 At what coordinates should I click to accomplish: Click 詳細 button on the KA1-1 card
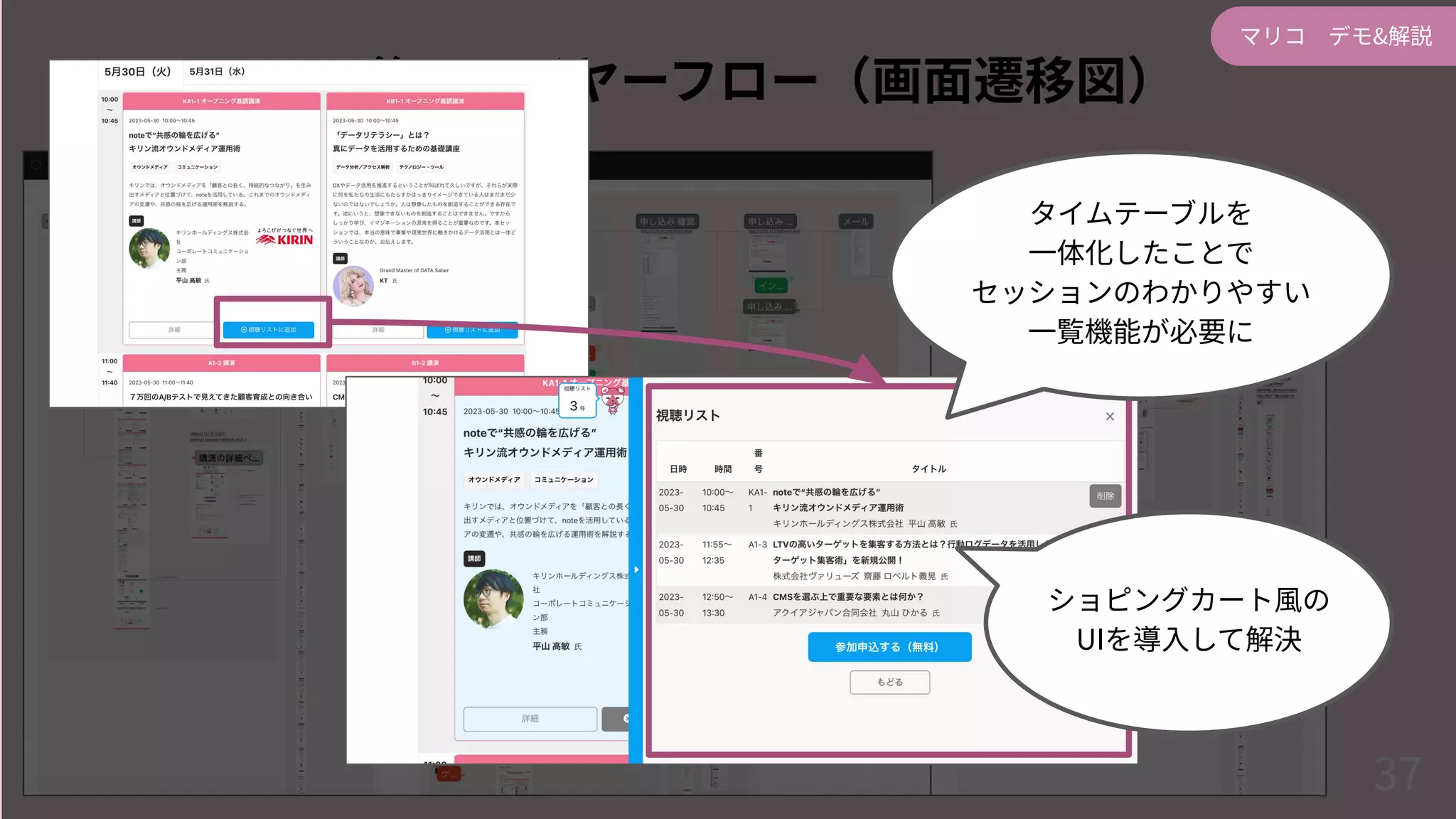[x=174, y=330]
